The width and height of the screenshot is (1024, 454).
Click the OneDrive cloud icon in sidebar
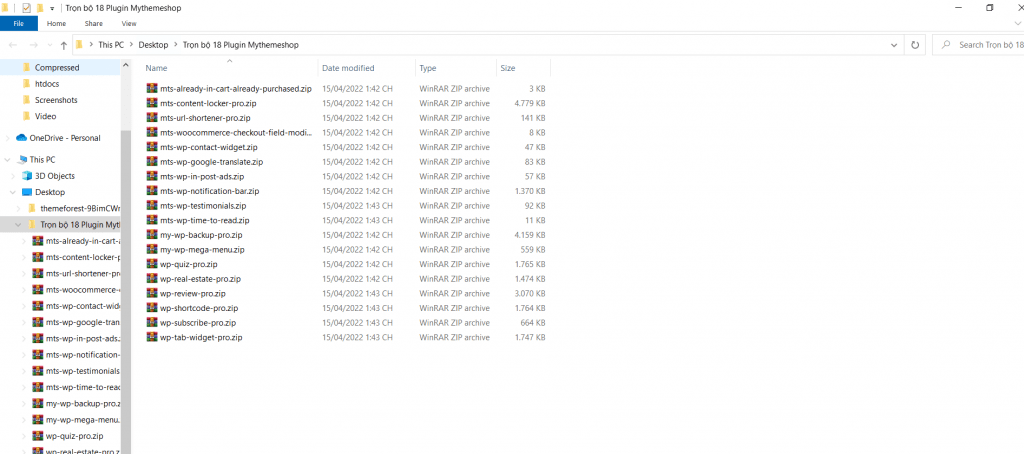click(21, 138)
